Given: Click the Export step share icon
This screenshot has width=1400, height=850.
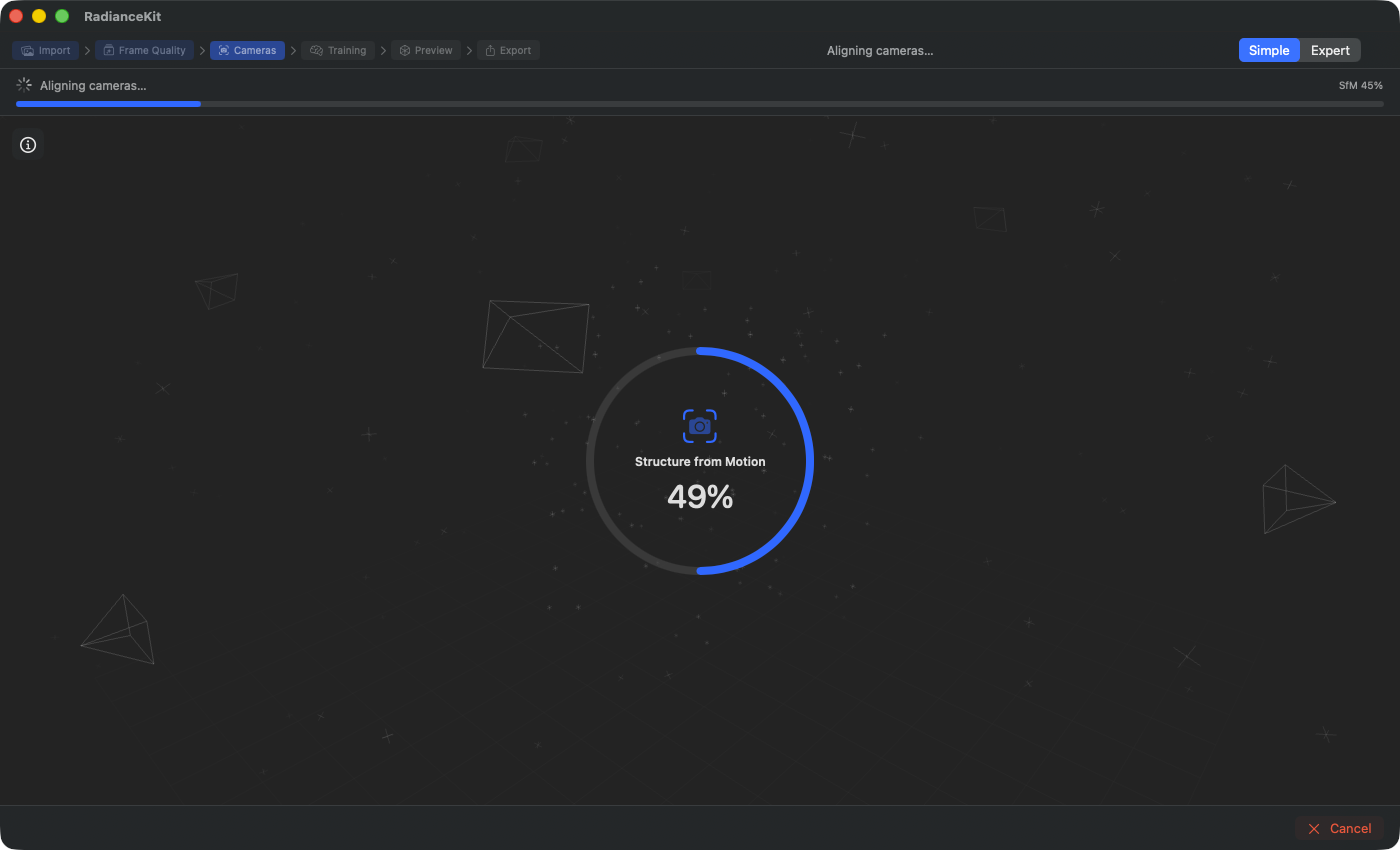Looking at the screenshot, I should click(x=490, y=50).
